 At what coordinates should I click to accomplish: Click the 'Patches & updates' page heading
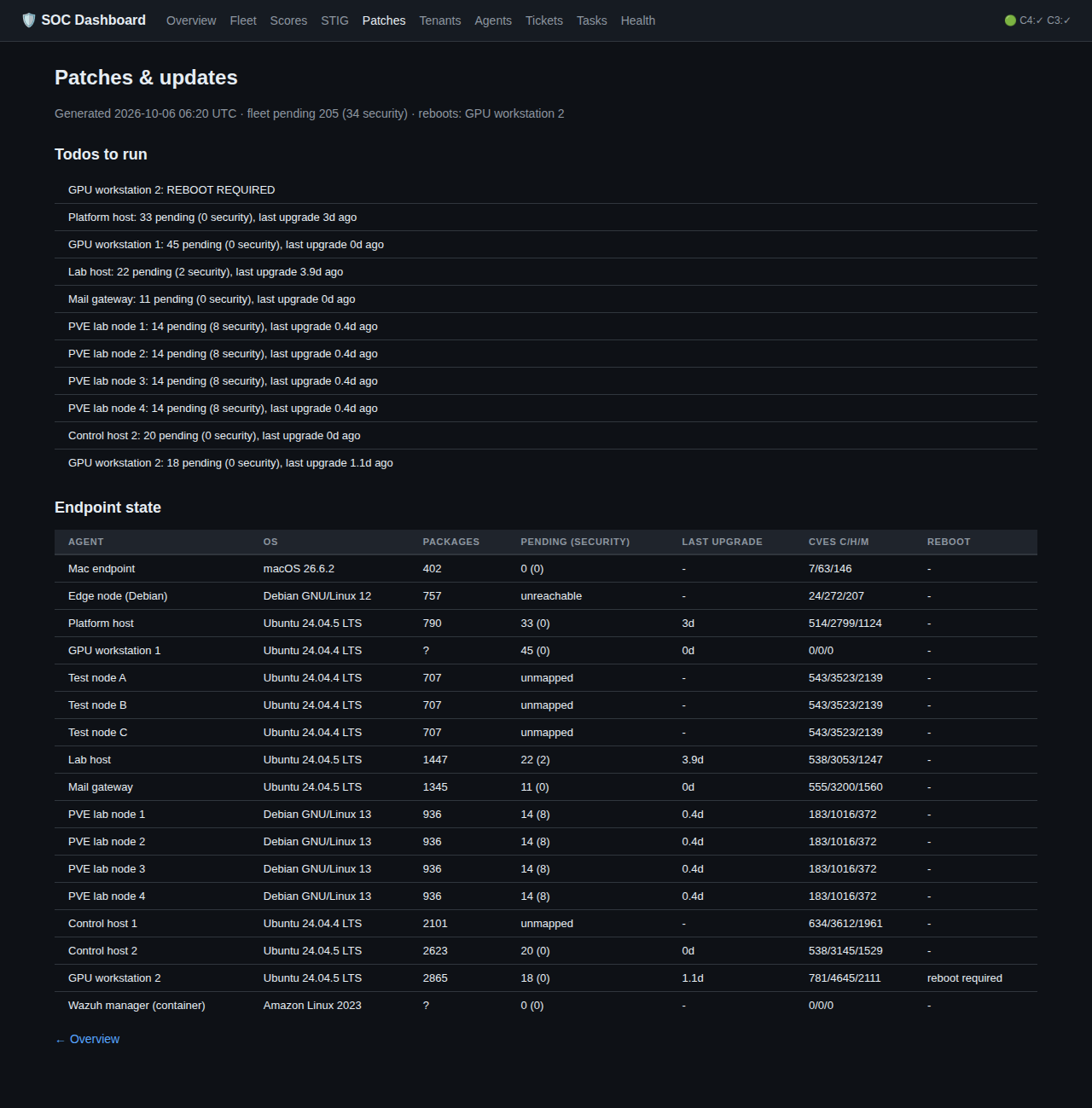click(x=146, y=78)
